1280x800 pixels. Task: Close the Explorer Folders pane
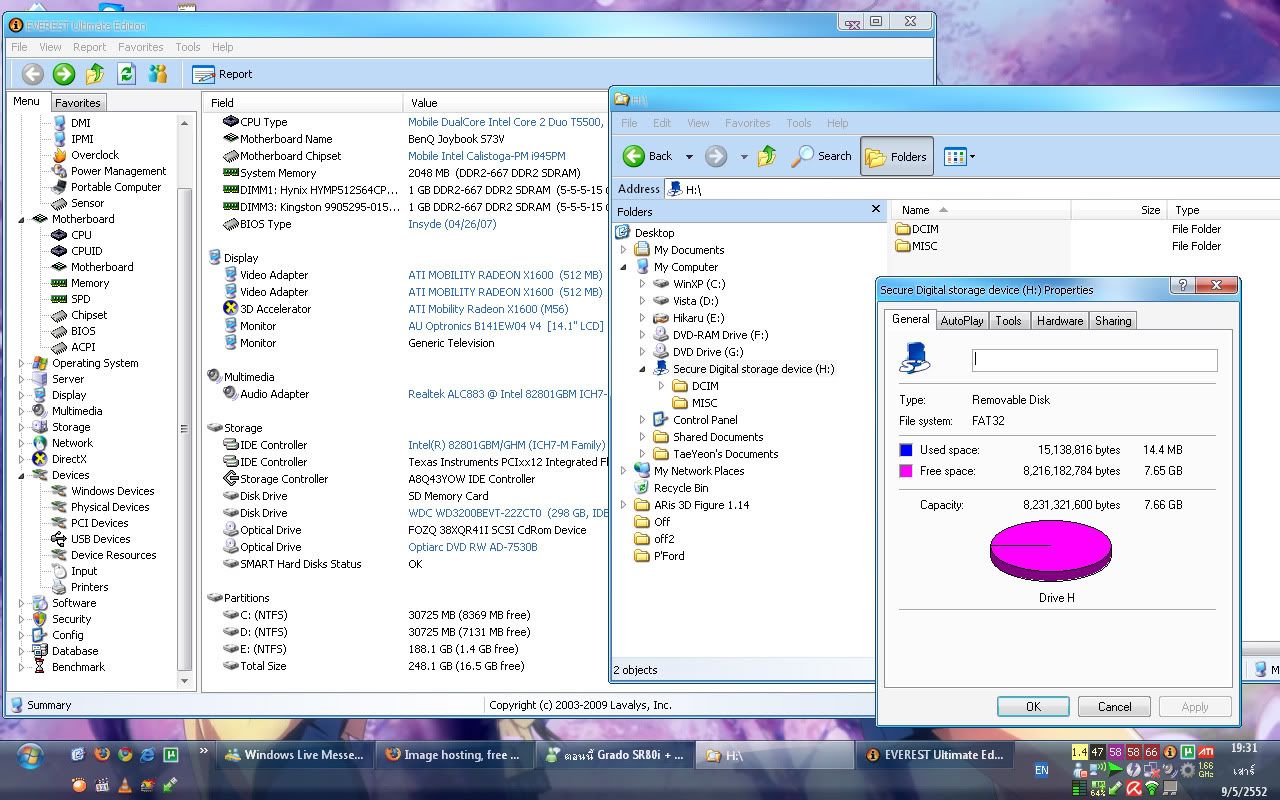click(876, 210)
